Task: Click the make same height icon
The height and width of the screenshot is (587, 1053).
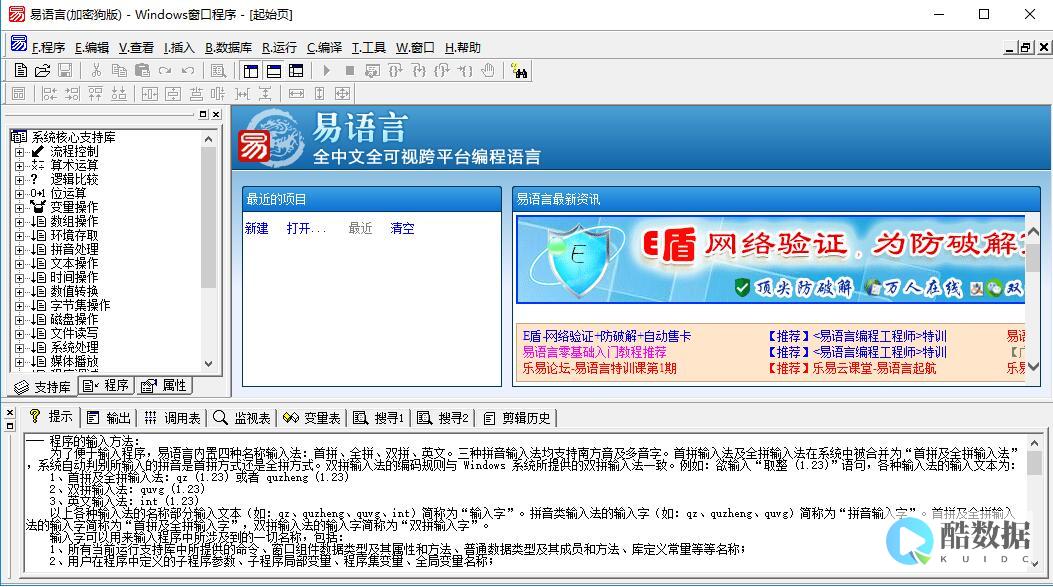Action: point(320,93)
